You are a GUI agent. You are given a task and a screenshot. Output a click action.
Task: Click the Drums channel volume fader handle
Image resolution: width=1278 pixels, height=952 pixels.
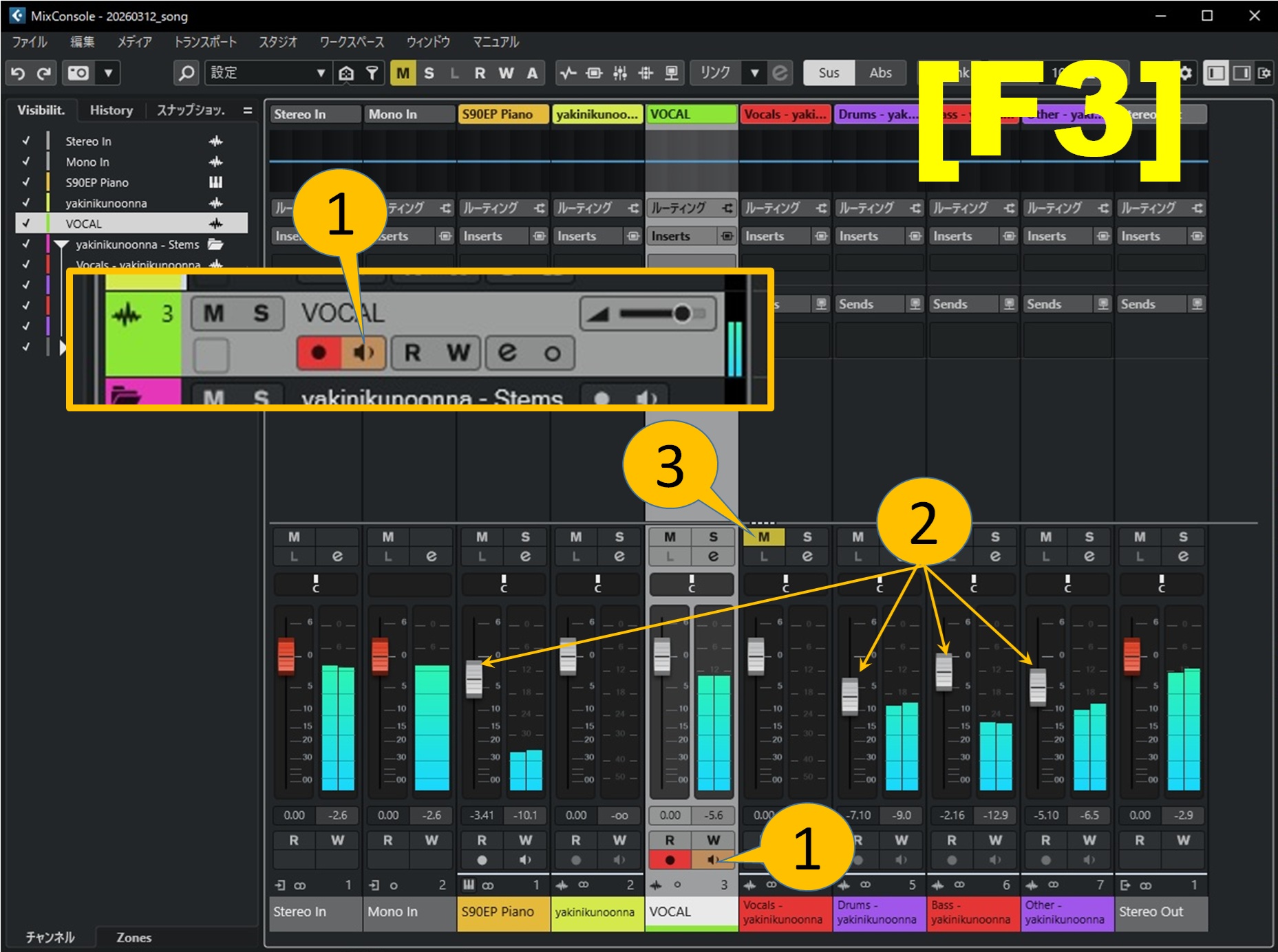click(850, 696)
